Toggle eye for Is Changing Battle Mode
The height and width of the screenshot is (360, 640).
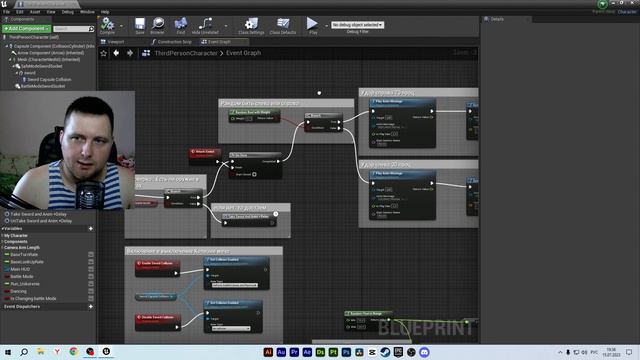(91, 299)
